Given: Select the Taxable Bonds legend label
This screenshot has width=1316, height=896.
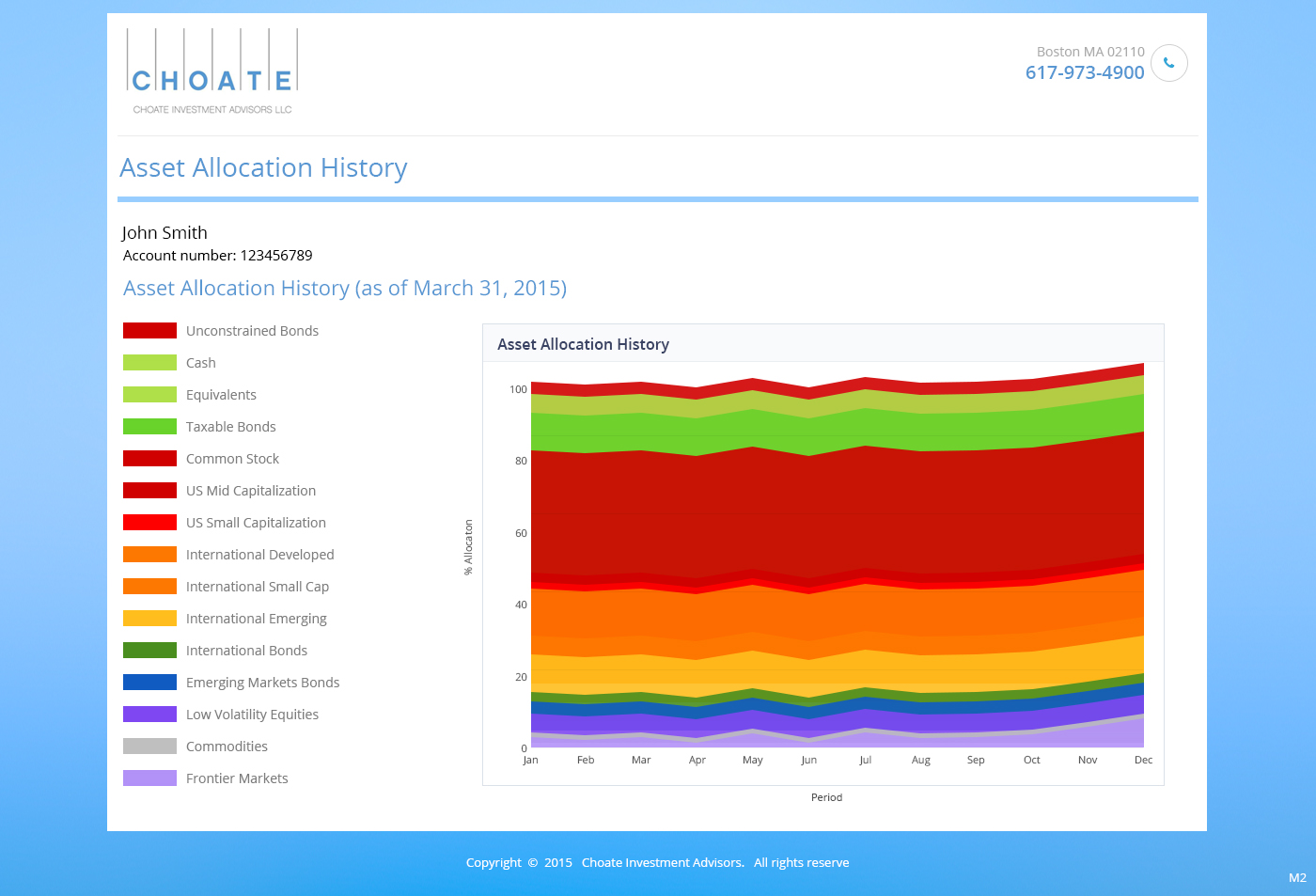Looking at the screenshot, I should point(231,427).
